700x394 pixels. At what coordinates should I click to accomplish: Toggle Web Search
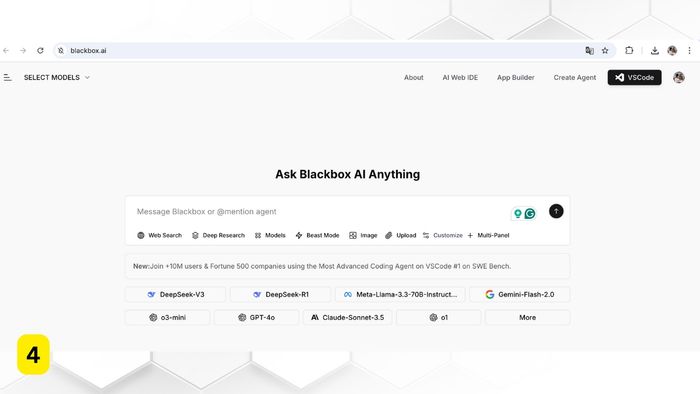159,235
